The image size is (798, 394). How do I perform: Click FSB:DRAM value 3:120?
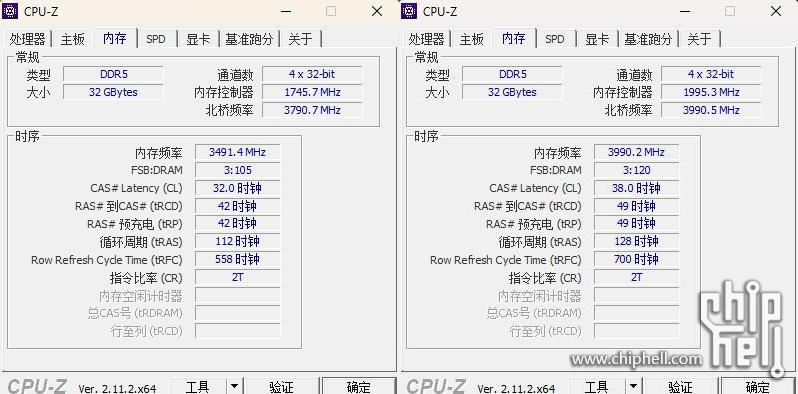tap(637, 170)
